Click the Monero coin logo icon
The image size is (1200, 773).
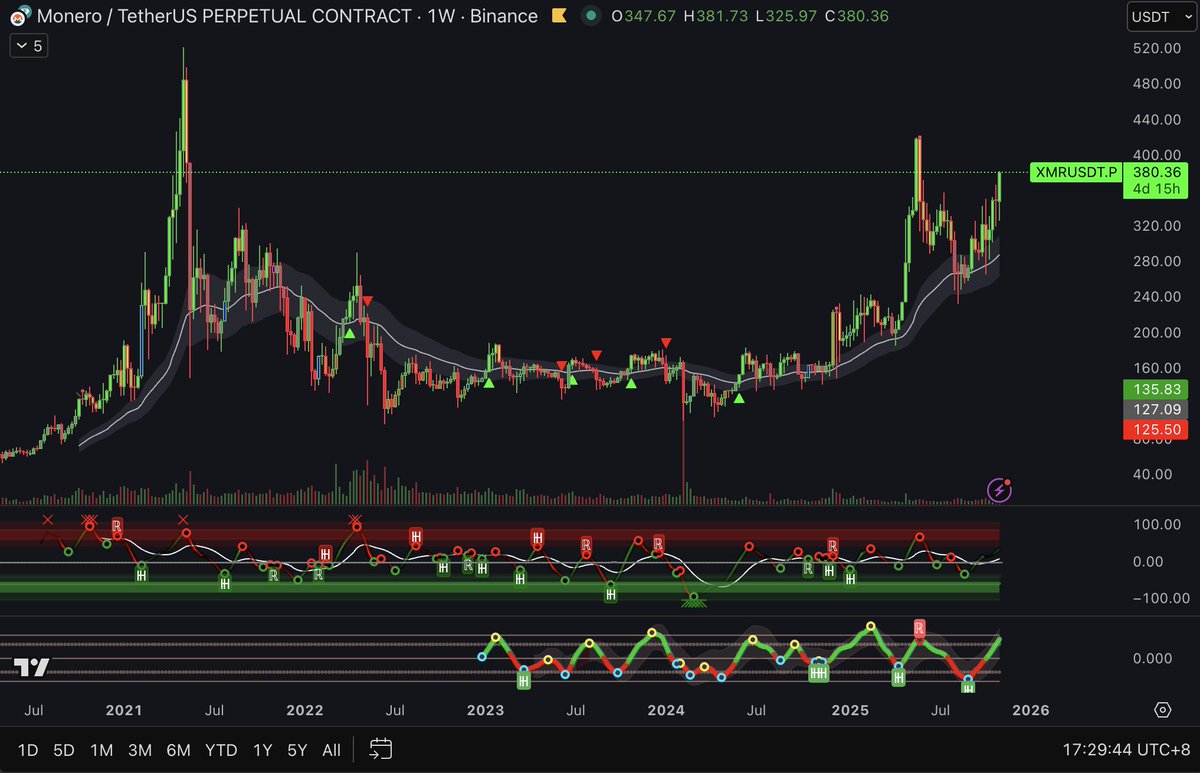(16, 16)
